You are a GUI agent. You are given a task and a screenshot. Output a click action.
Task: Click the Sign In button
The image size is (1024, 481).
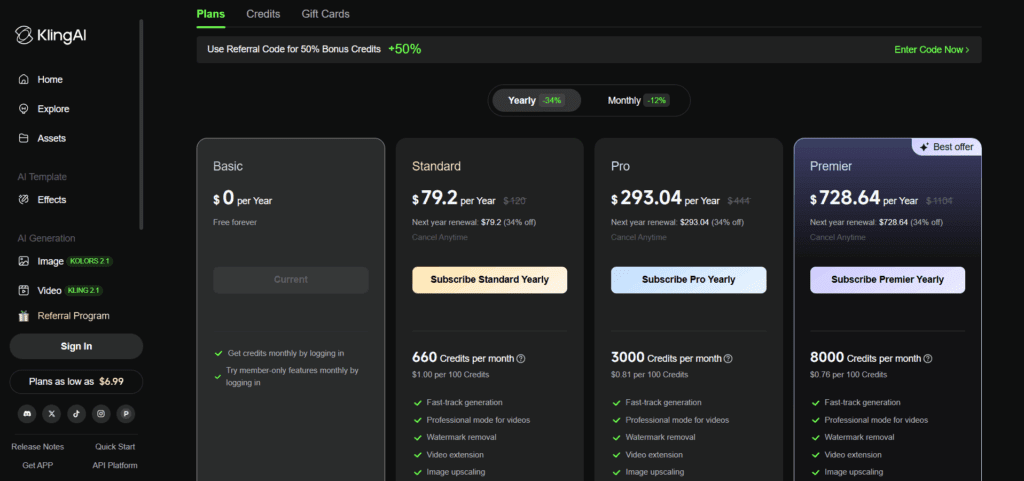pyautogui.click(x=76, y=347)
